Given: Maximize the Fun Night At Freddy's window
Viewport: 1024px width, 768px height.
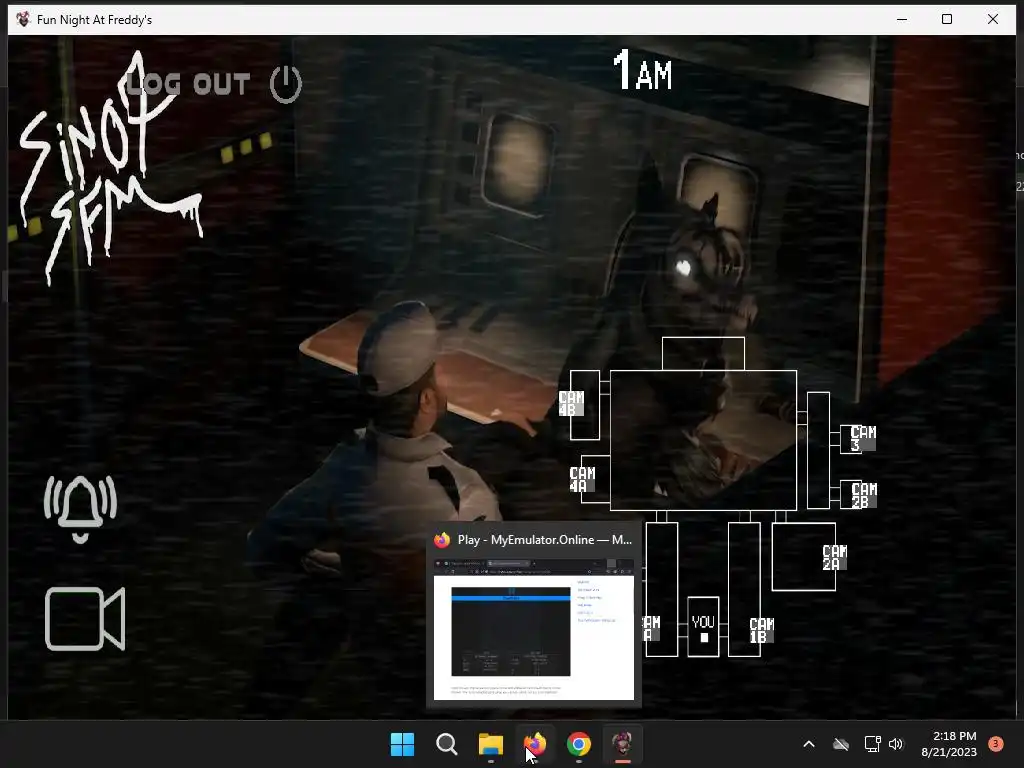Looking at the screenshot, I should (x=947, y=19).
